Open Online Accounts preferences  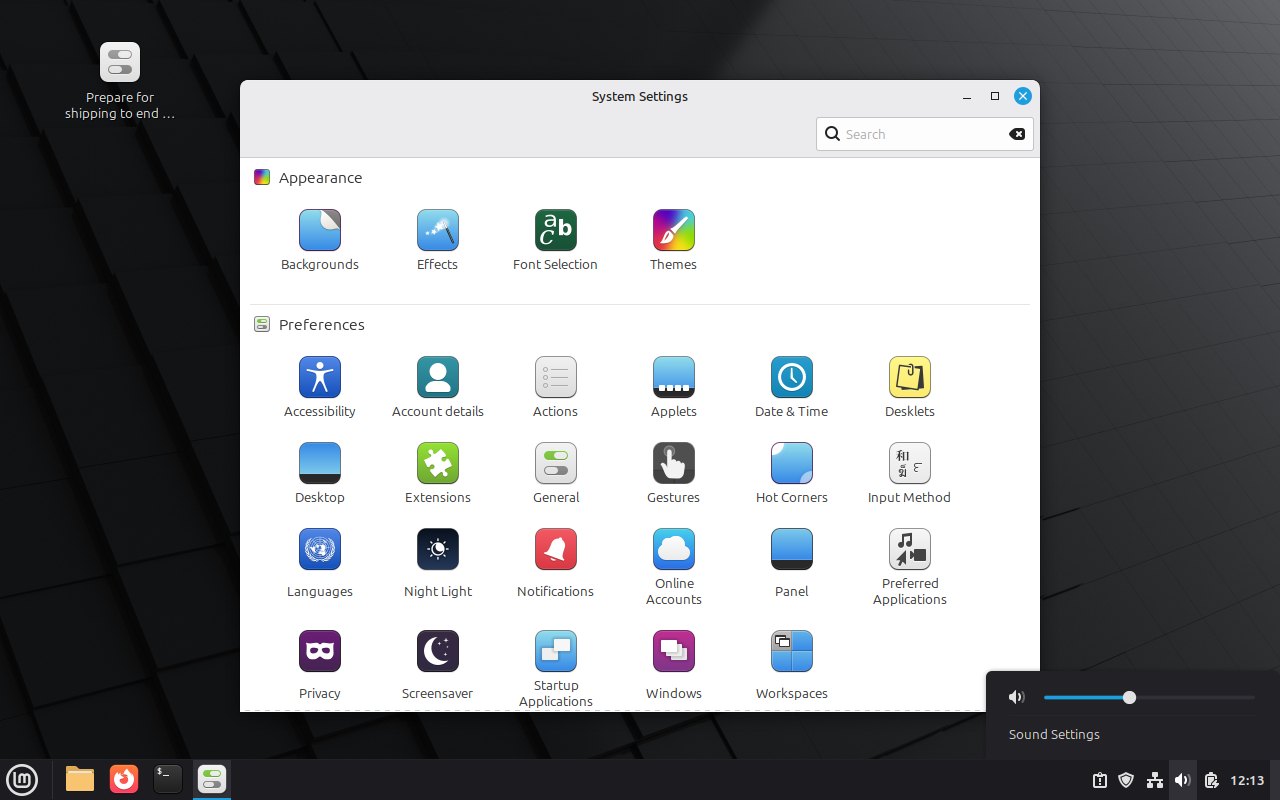pos(674,567)
